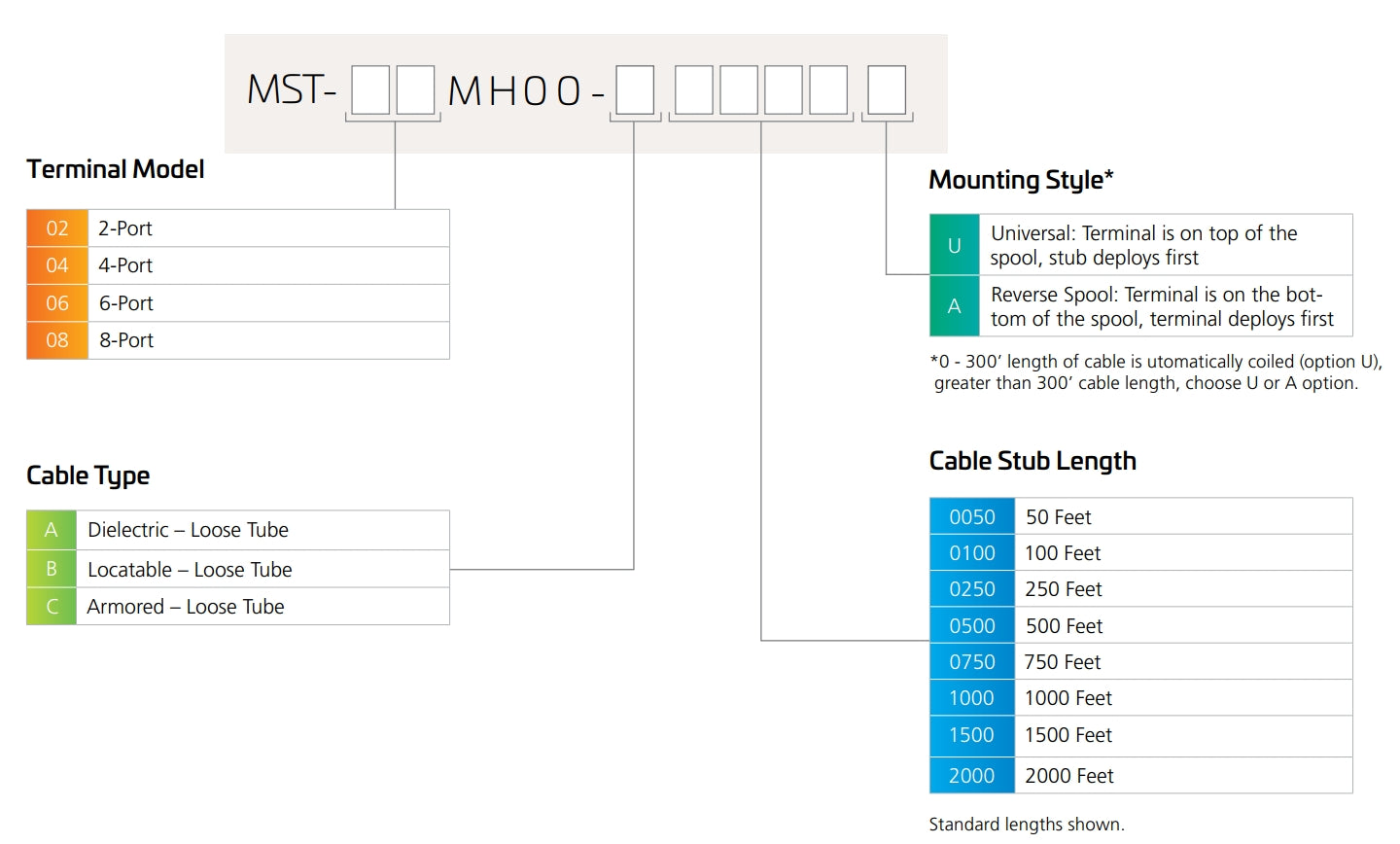1400x844 pixels.
Task: Click the mounting style placeholder box at end
Action: coord(887,90)
